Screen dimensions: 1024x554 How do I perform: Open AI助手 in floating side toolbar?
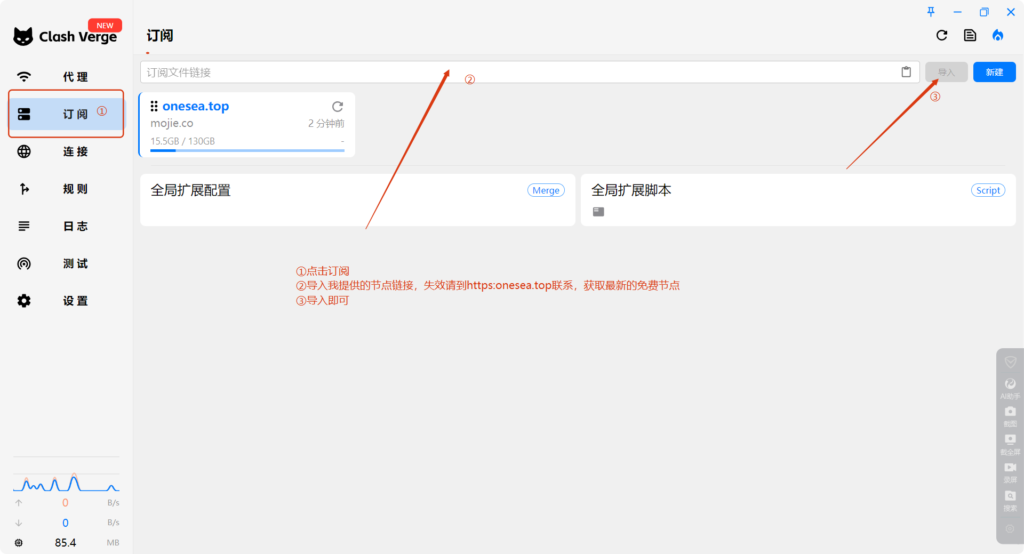tap(1010, 388)
